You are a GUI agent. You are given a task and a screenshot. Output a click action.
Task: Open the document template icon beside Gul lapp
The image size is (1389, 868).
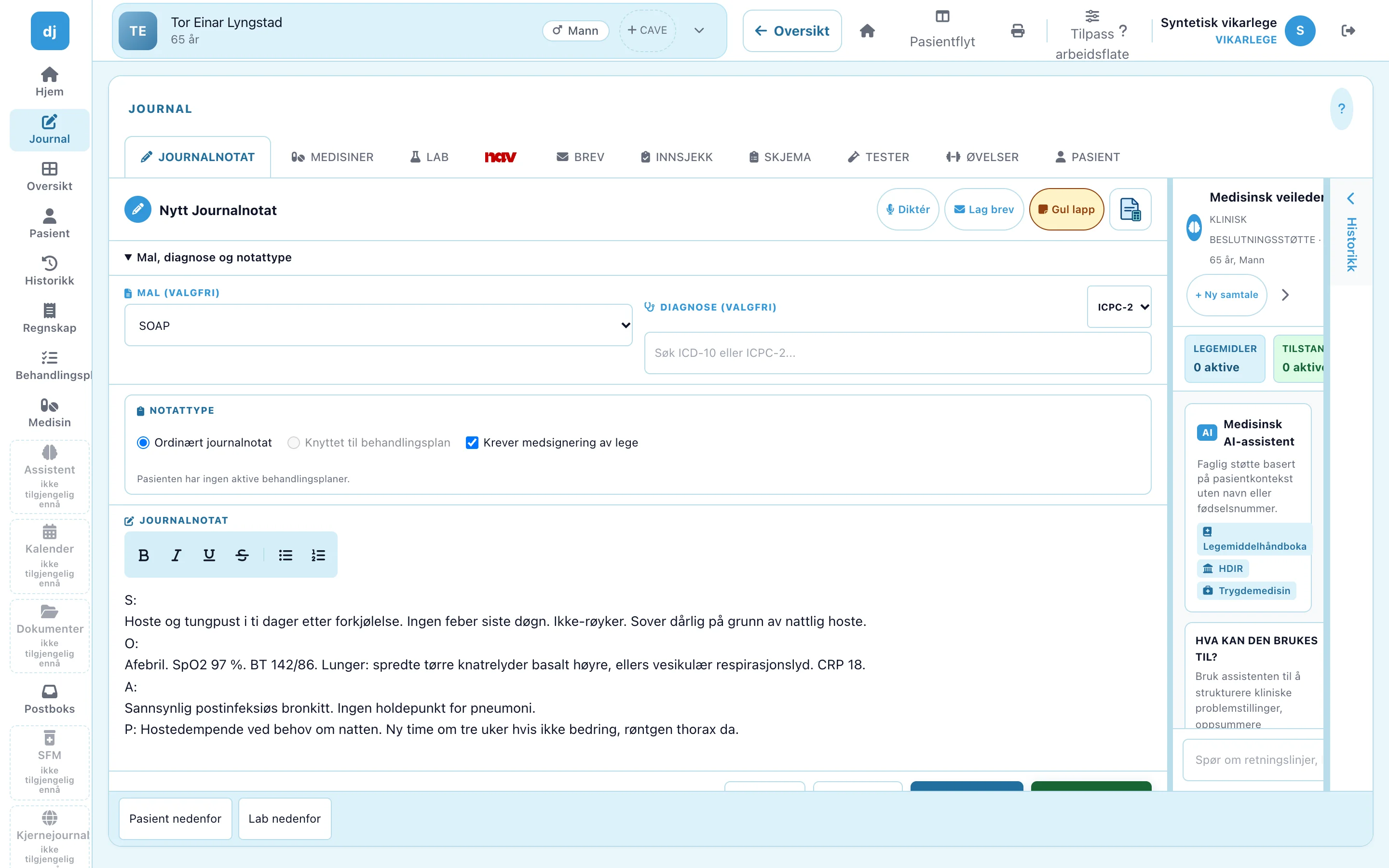tap(1130, 210)
